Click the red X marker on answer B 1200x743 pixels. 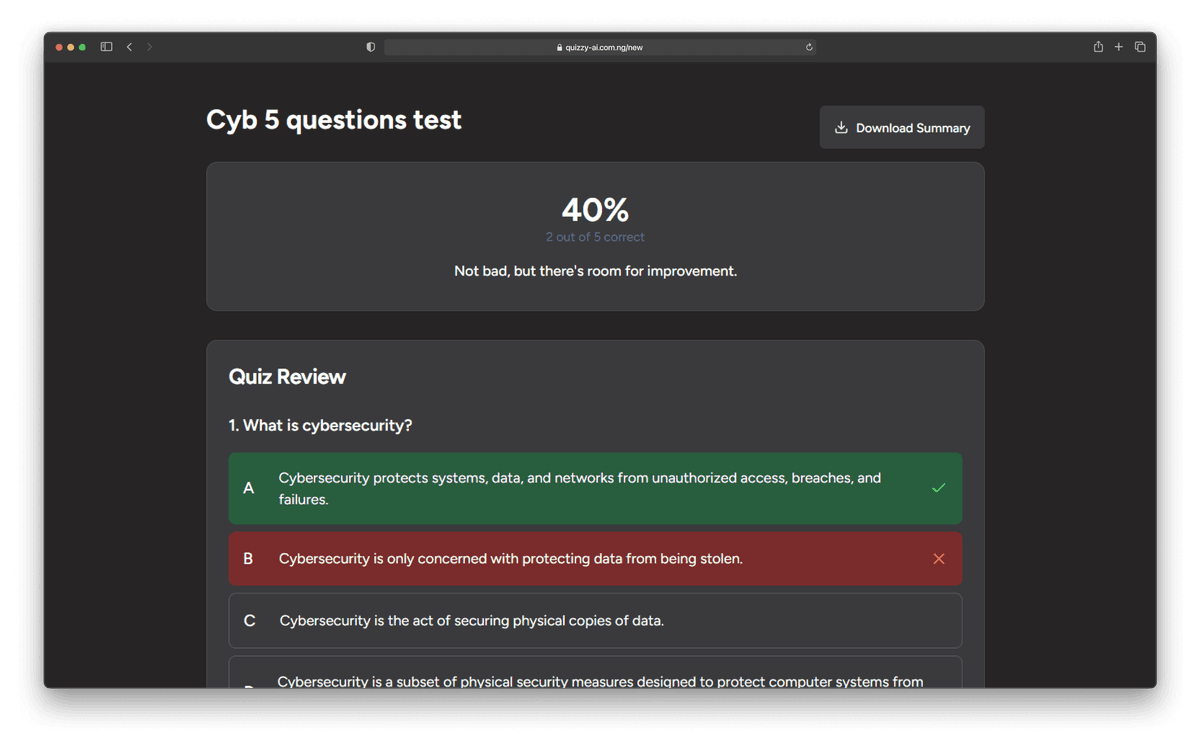[x=938, y=558]
